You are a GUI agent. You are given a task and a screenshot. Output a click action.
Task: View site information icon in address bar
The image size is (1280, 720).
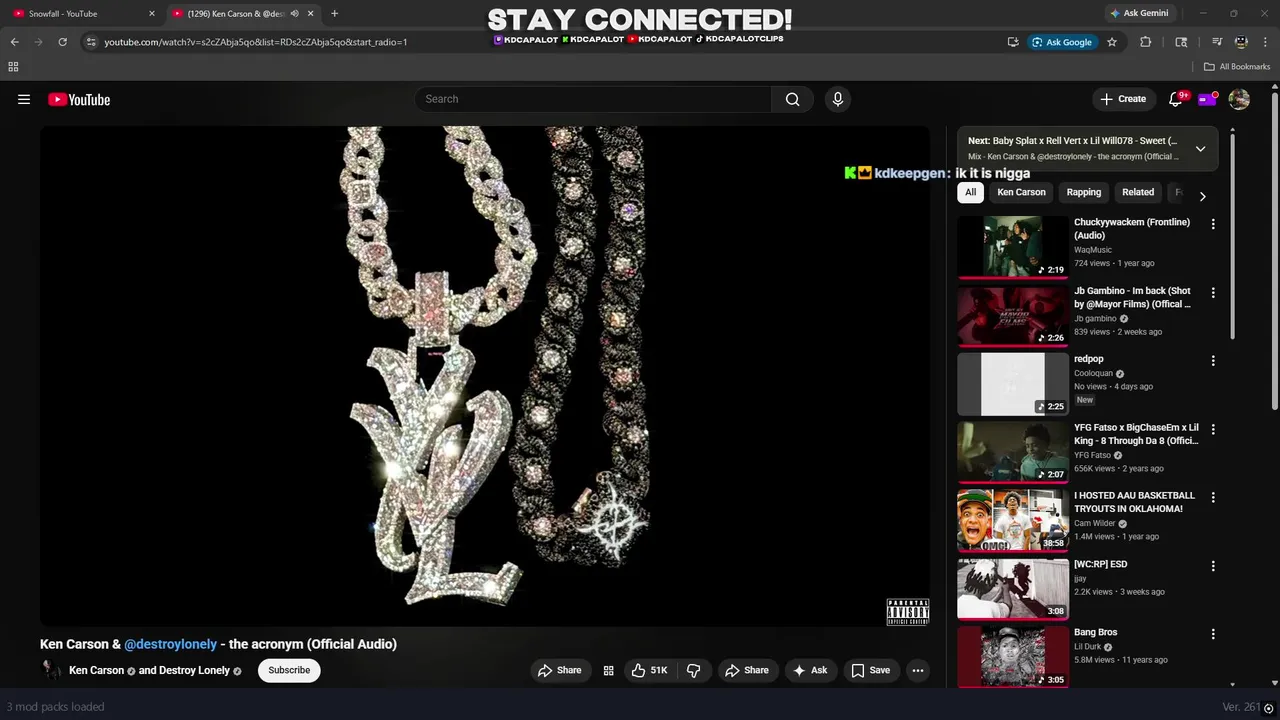(91, 42)
